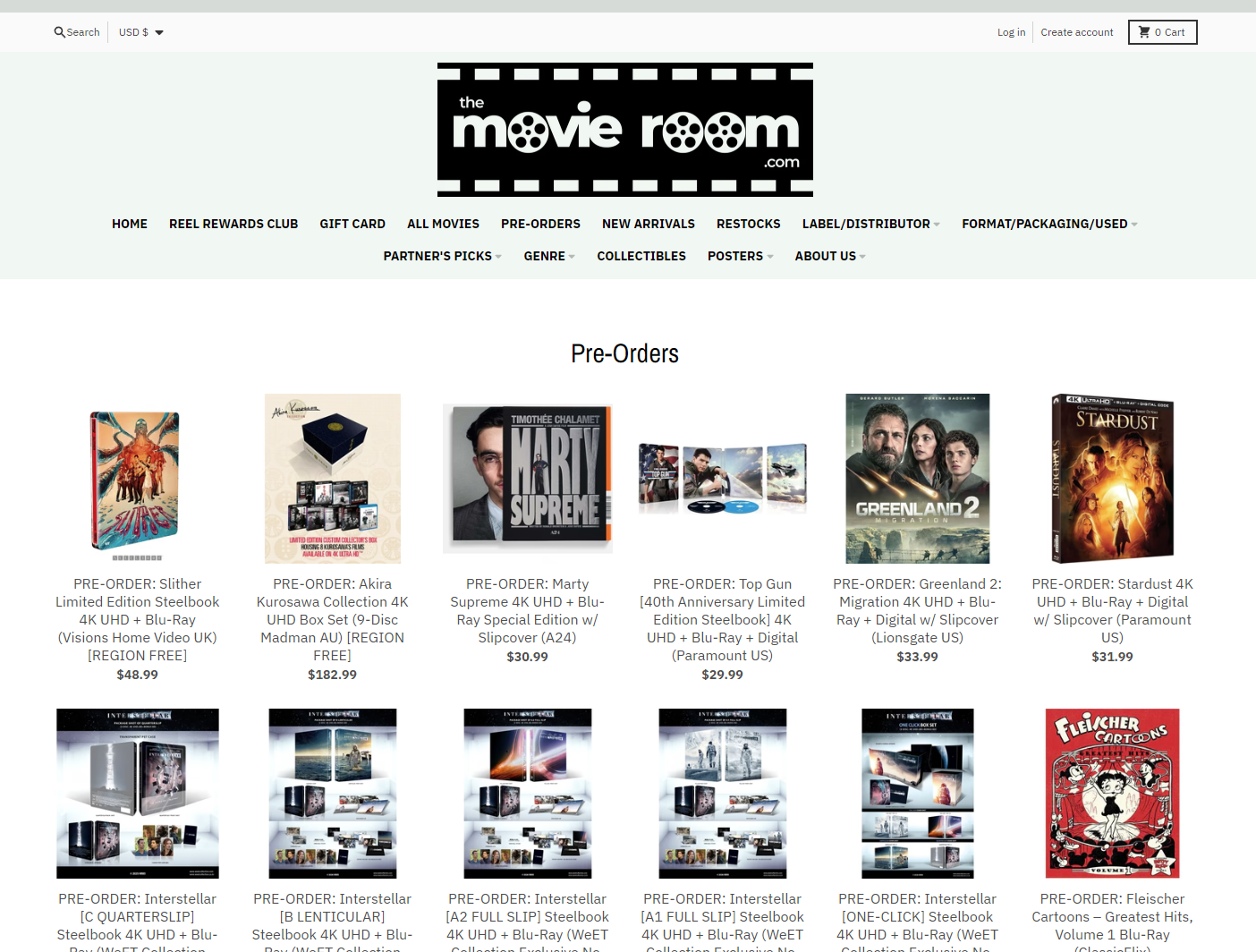
Task: Open Marty Supreme cover thumbnail
Action: 528,479
